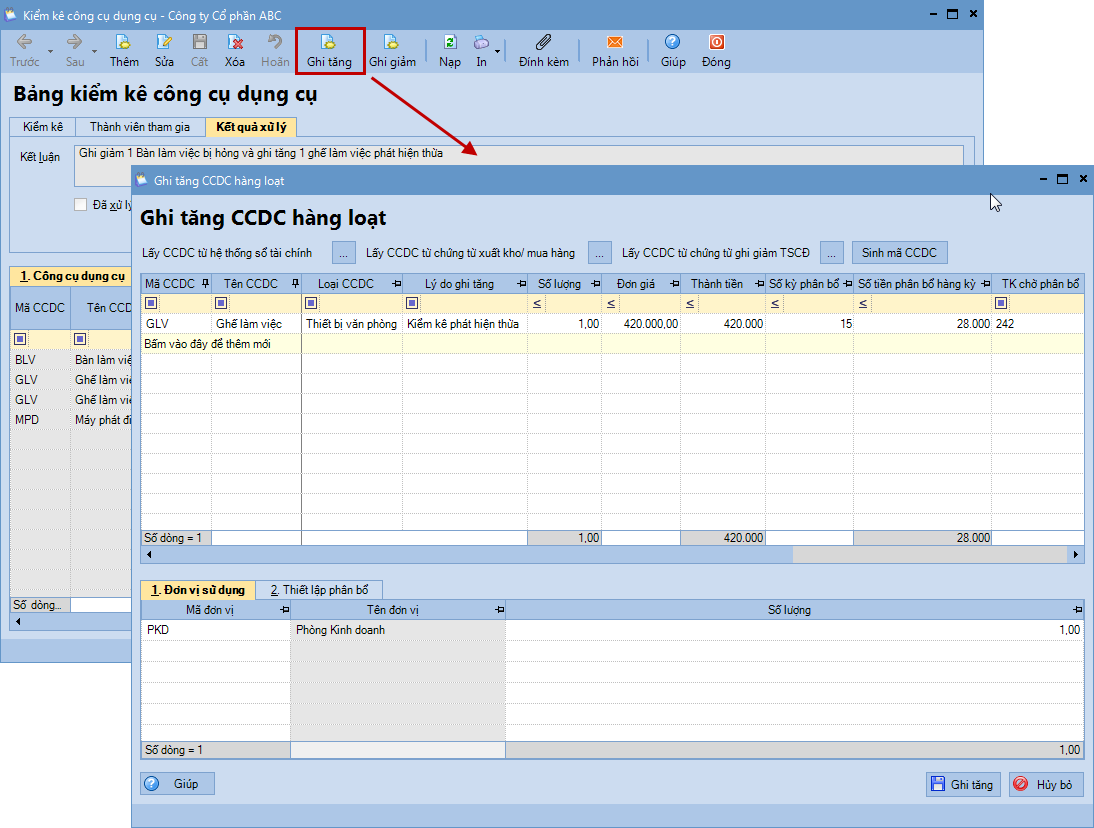Toggle the pin on Mã CCDC column
Viewport: 1094px width, 828px height.
click(205, 284)
